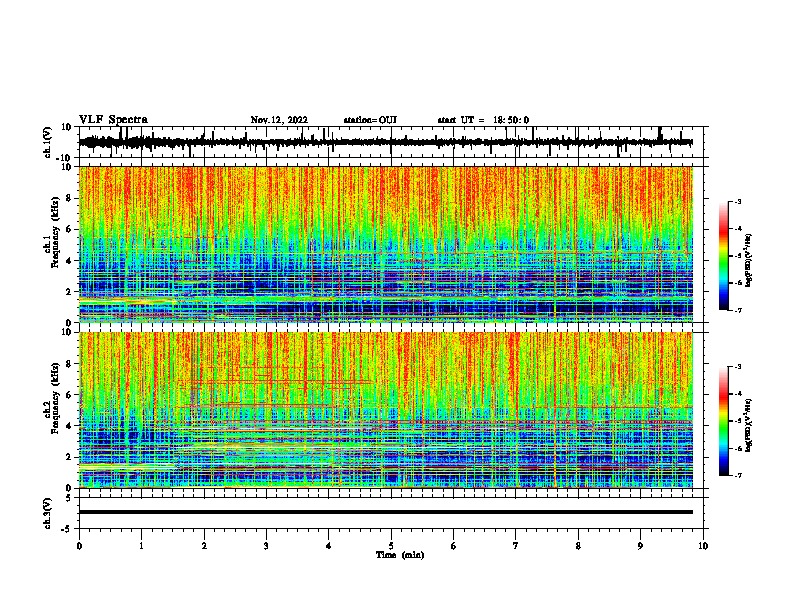Viewport: 792px width, 612px height.
Task: Click the 5 tick label on Time axis
Action: click(391, 546)
